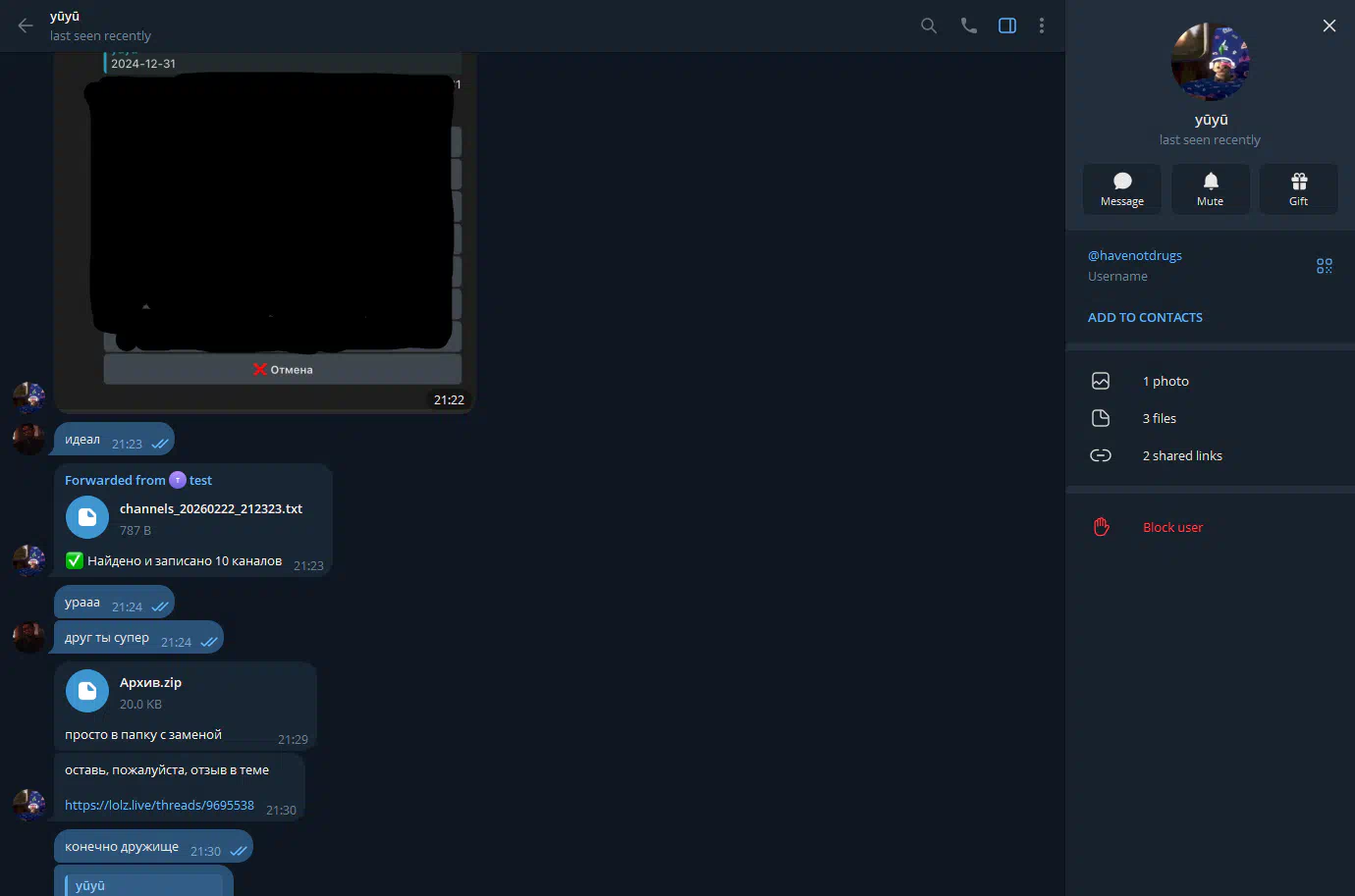Block user via red hand option
The image size is (1355, 896).
coord(1171,528)
